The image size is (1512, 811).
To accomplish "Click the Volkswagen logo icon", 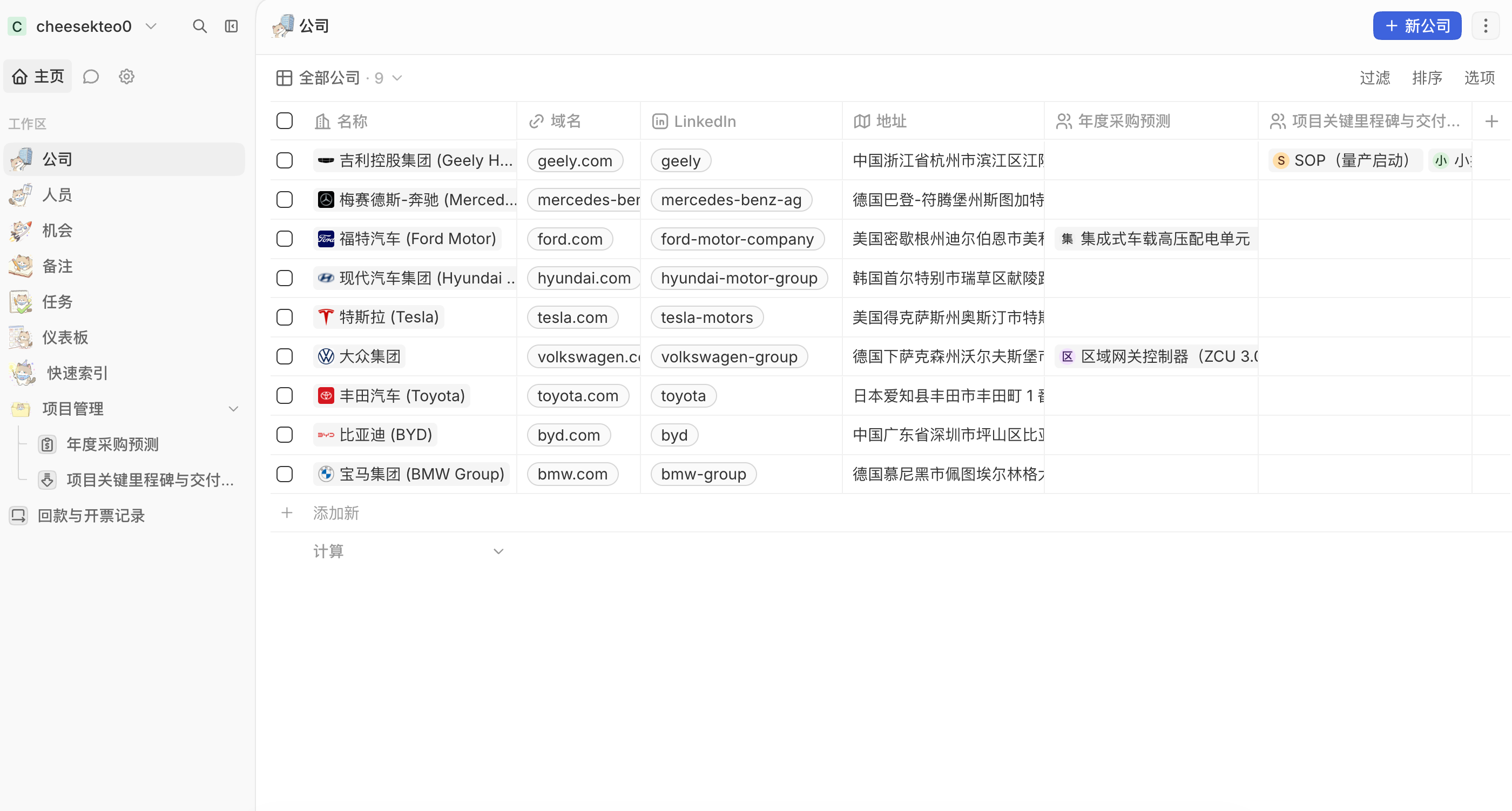I will tap(326, 356).
